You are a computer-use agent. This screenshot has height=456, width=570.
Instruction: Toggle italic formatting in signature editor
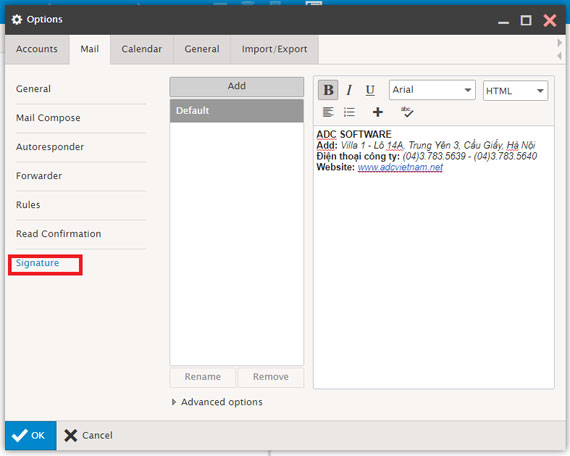pos(349,90)
